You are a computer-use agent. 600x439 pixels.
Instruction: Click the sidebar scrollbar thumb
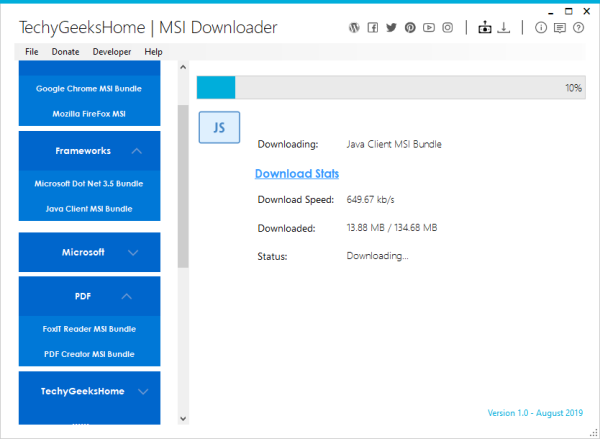183,186
